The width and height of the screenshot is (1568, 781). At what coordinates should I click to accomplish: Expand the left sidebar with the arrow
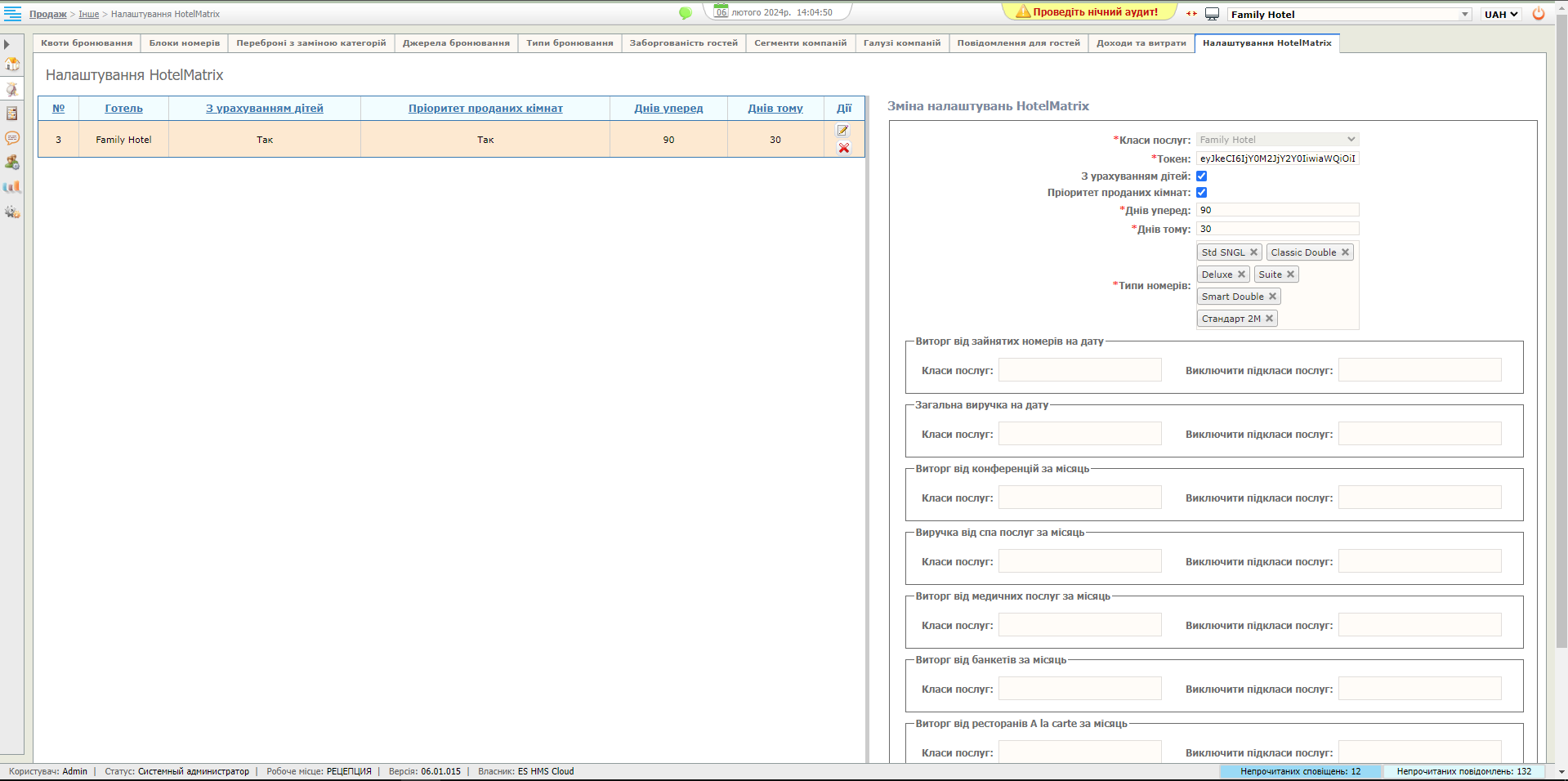pyautogui.click(x=7, y=44)
